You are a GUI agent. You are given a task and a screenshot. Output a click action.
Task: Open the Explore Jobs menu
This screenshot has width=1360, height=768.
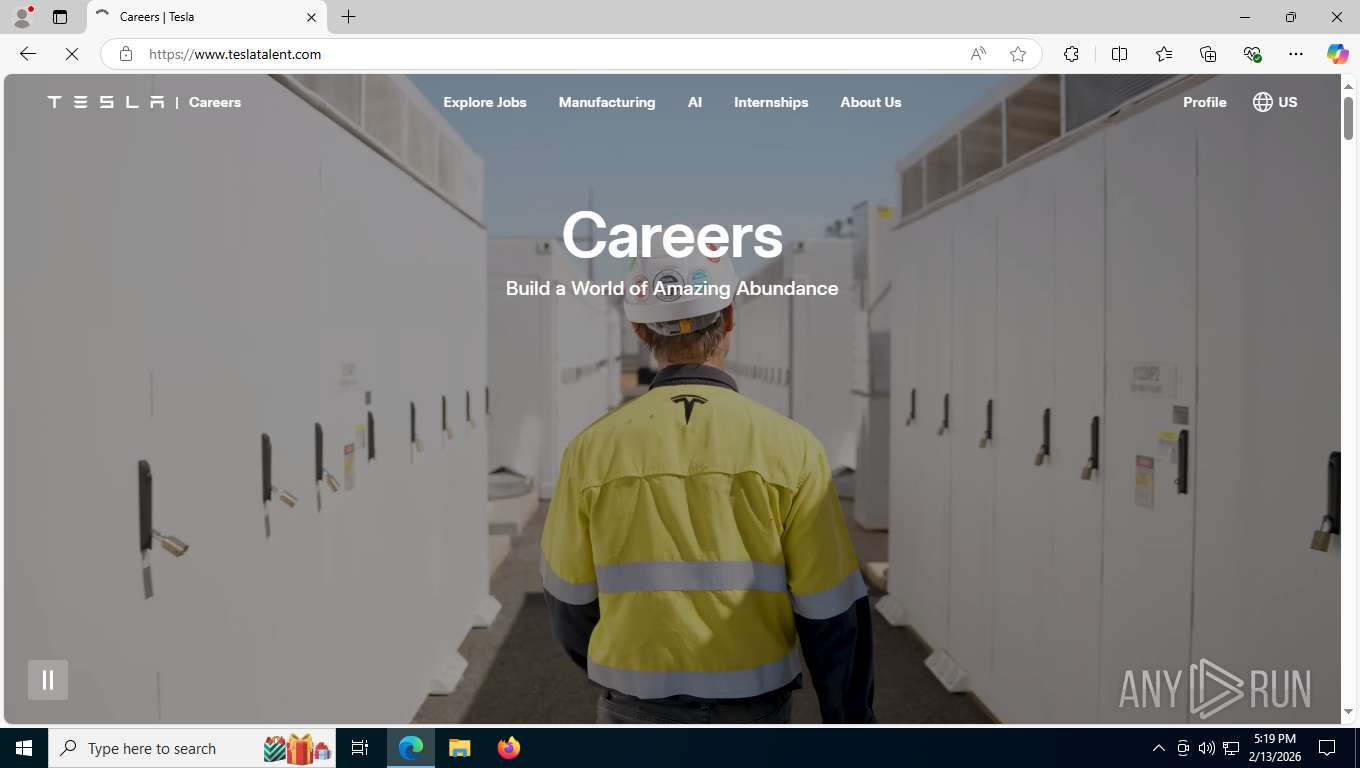(x=485, y=102)
